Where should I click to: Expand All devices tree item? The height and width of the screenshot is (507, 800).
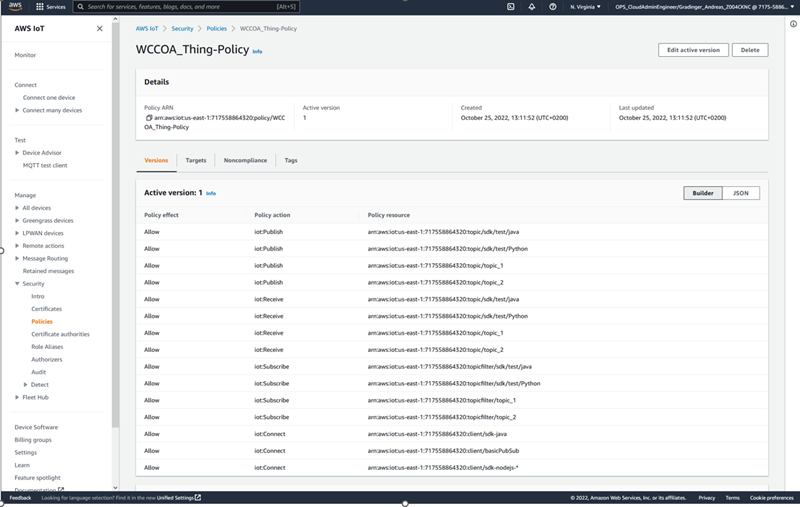tap(17, 208)
